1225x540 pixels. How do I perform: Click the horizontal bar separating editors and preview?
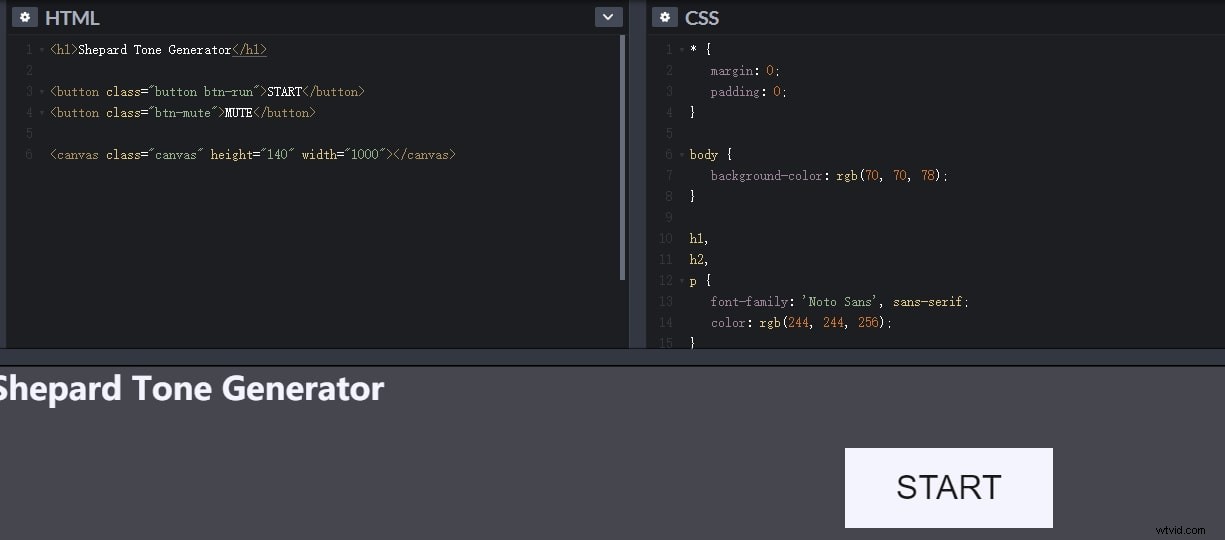click(x=612, y=357)
